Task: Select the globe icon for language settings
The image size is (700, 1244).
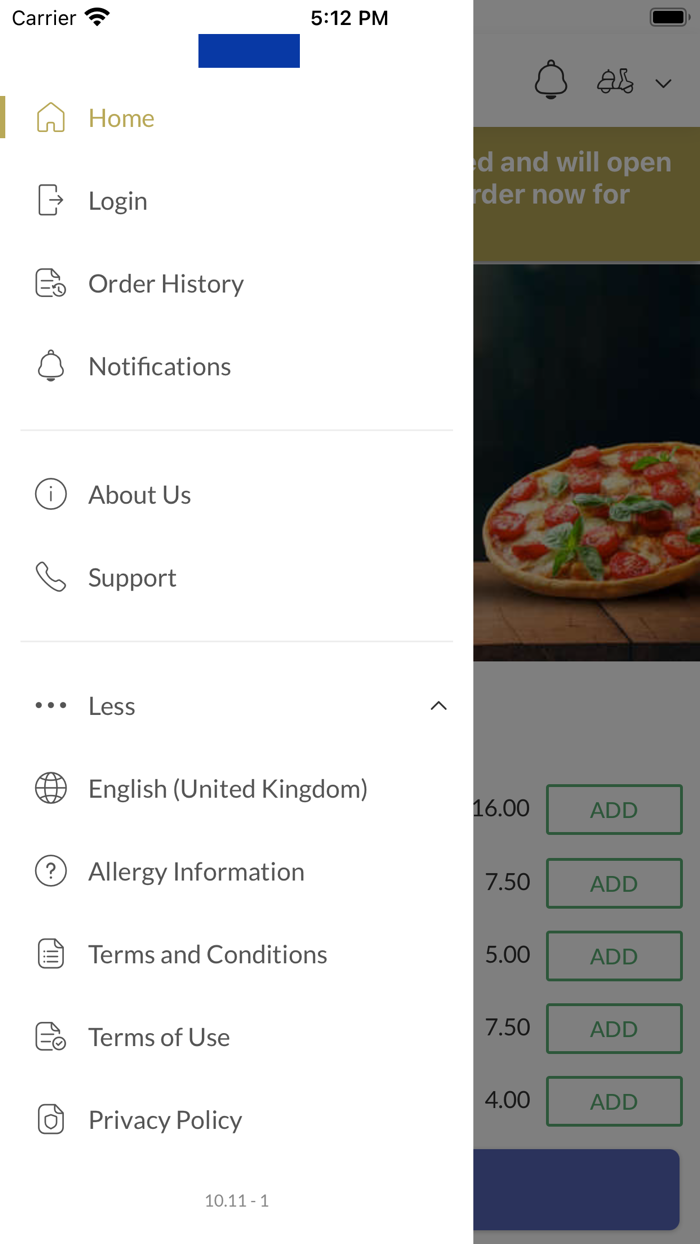Action: tap(50, 788)
